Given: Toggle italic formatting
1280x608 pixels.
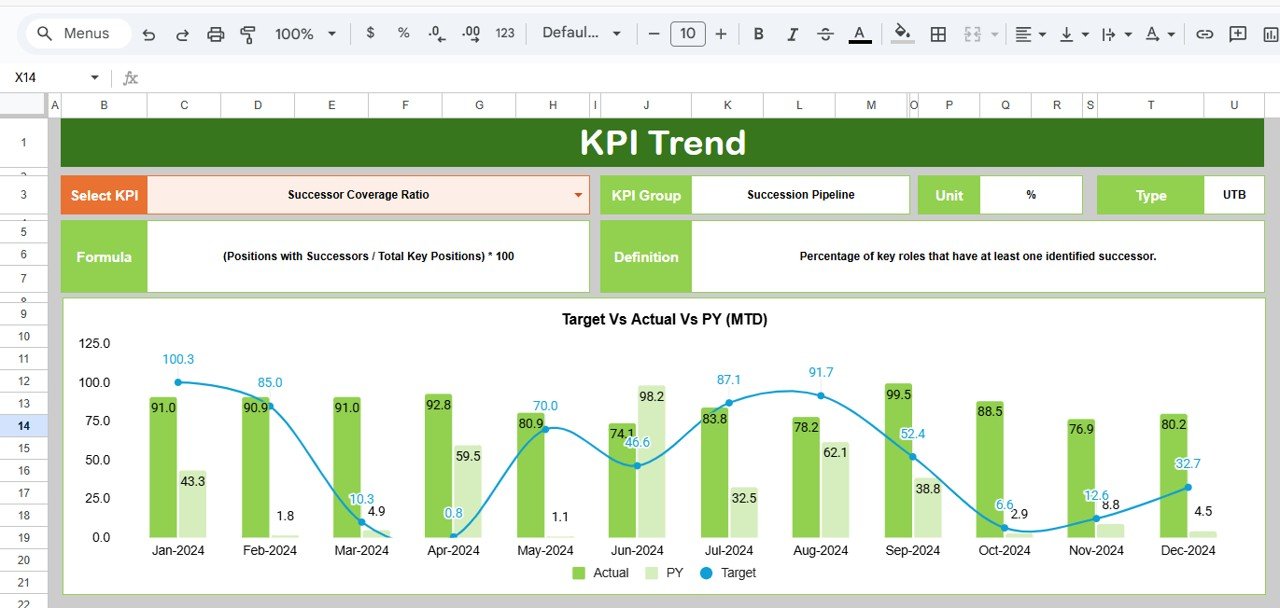Looking at the screenshot, I should tap(792, 33).
